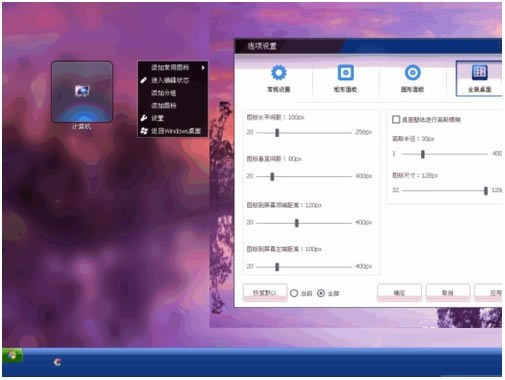Switch to the 矩形面板 square-icon tab
This screenshot has width=505, height=380.
[346, 79]
